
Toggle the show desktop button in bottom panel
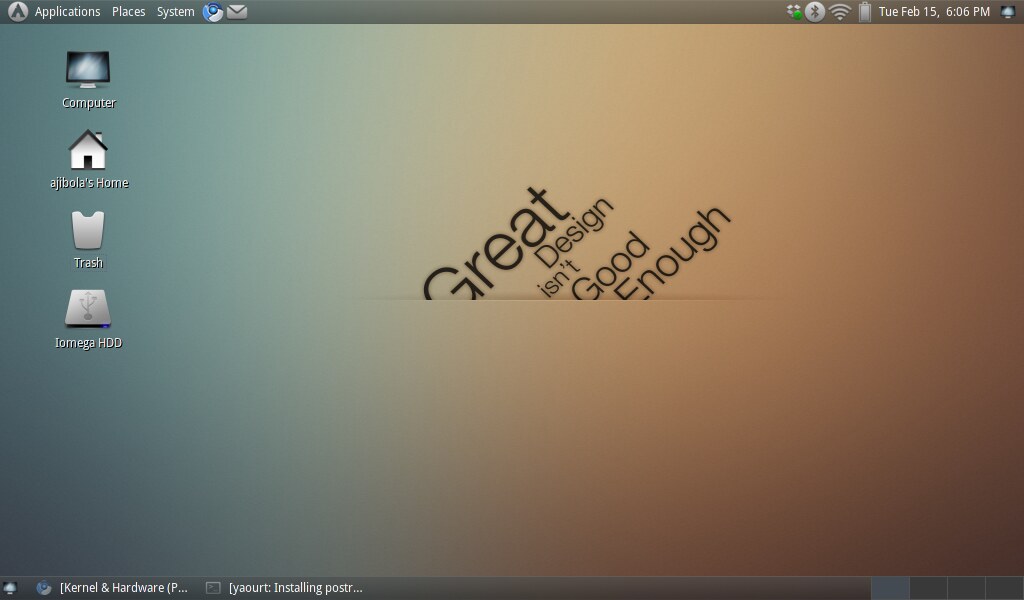coord(10,588)
